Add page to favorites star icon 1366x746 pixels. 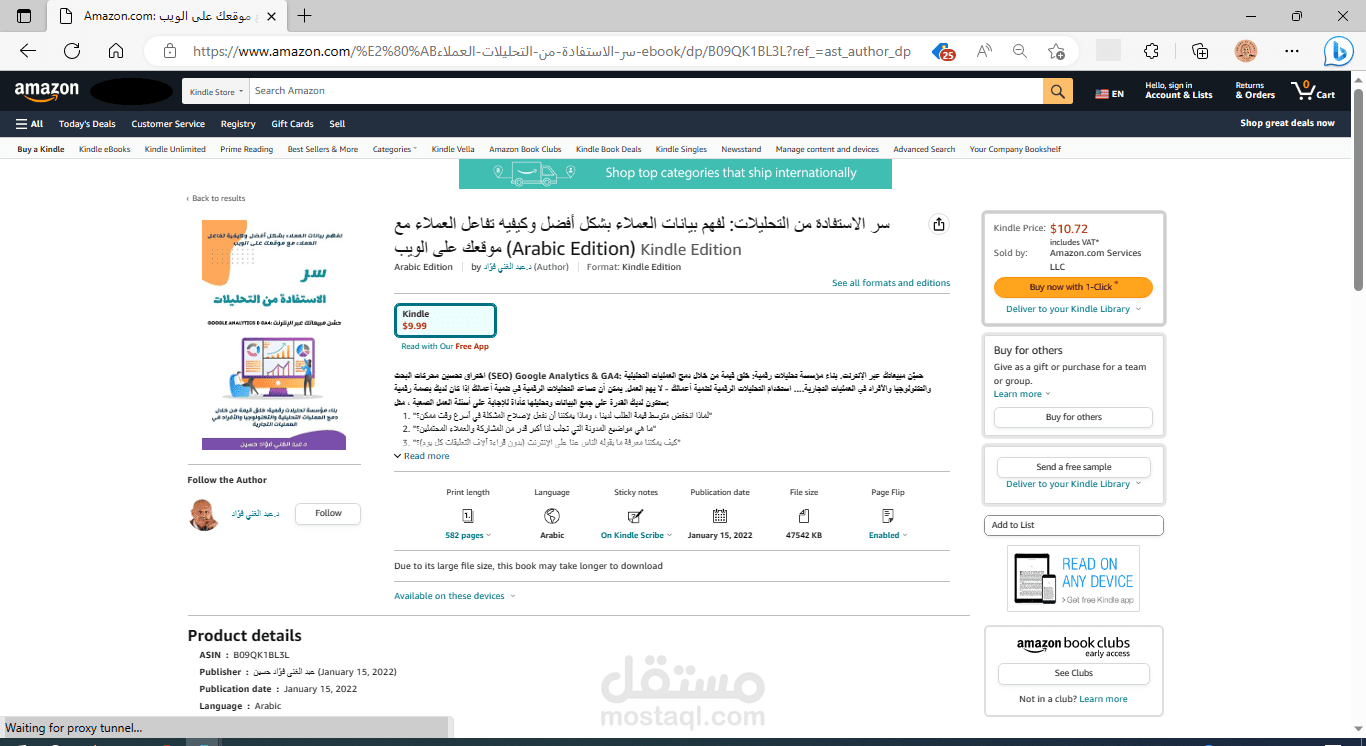(x=1056, y=51)
